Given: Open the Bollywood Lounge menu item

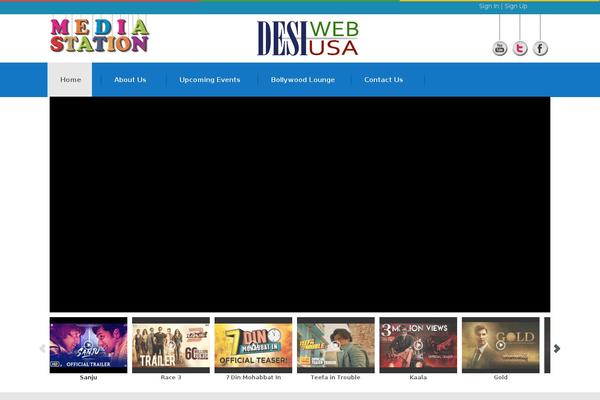Looking at the screenshot, I should click(303, 80).
